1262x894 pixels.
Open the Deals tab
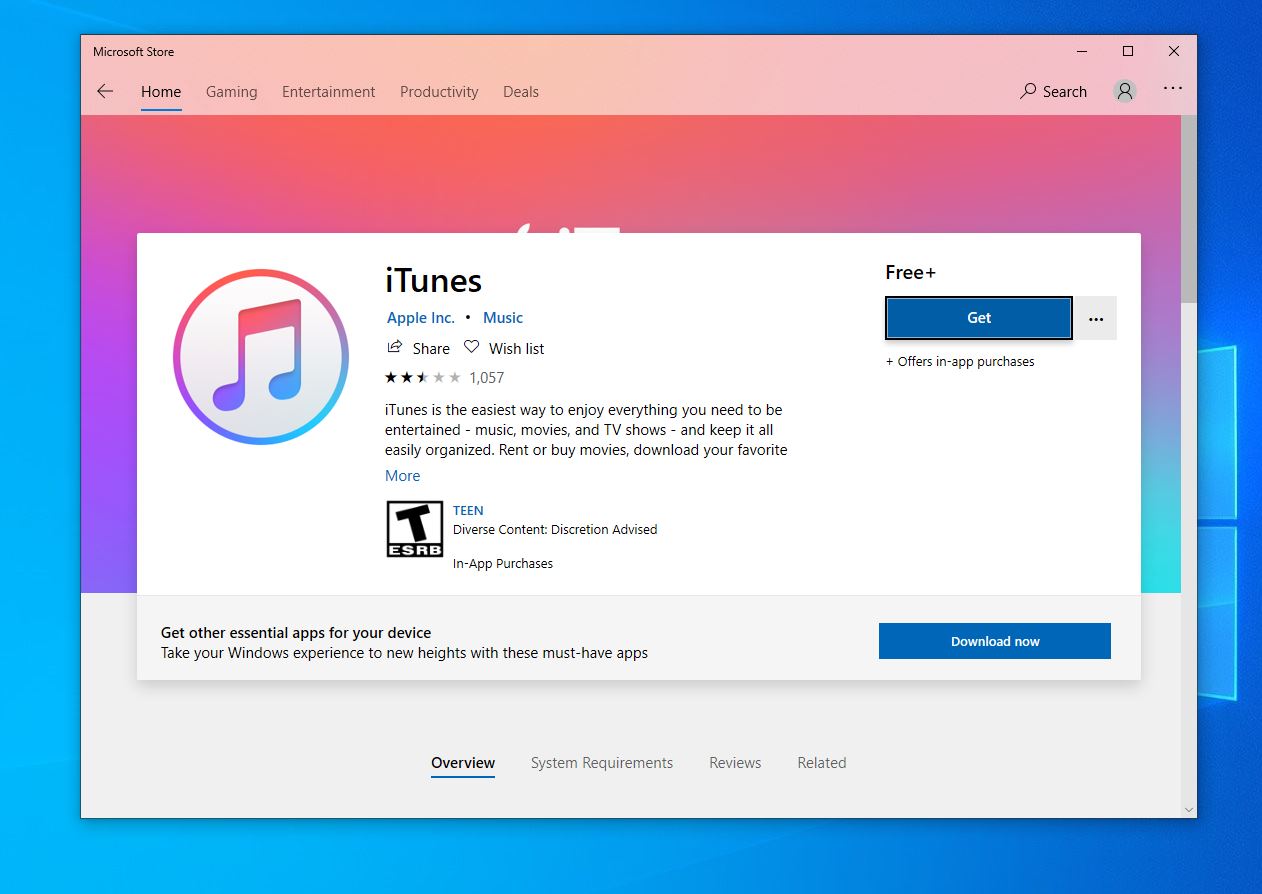click(521, 91)
